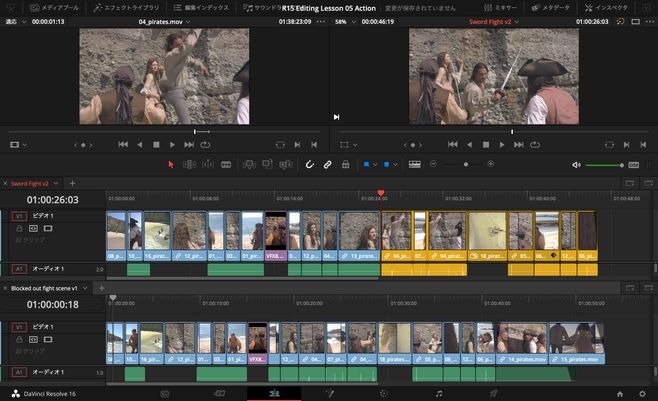Image resolution: width=658 pixels, height=401 pixels.
Task: Click the A1 audio track button in Blocked out timeline
Action: pyautogui.click(x=19, y=372)
